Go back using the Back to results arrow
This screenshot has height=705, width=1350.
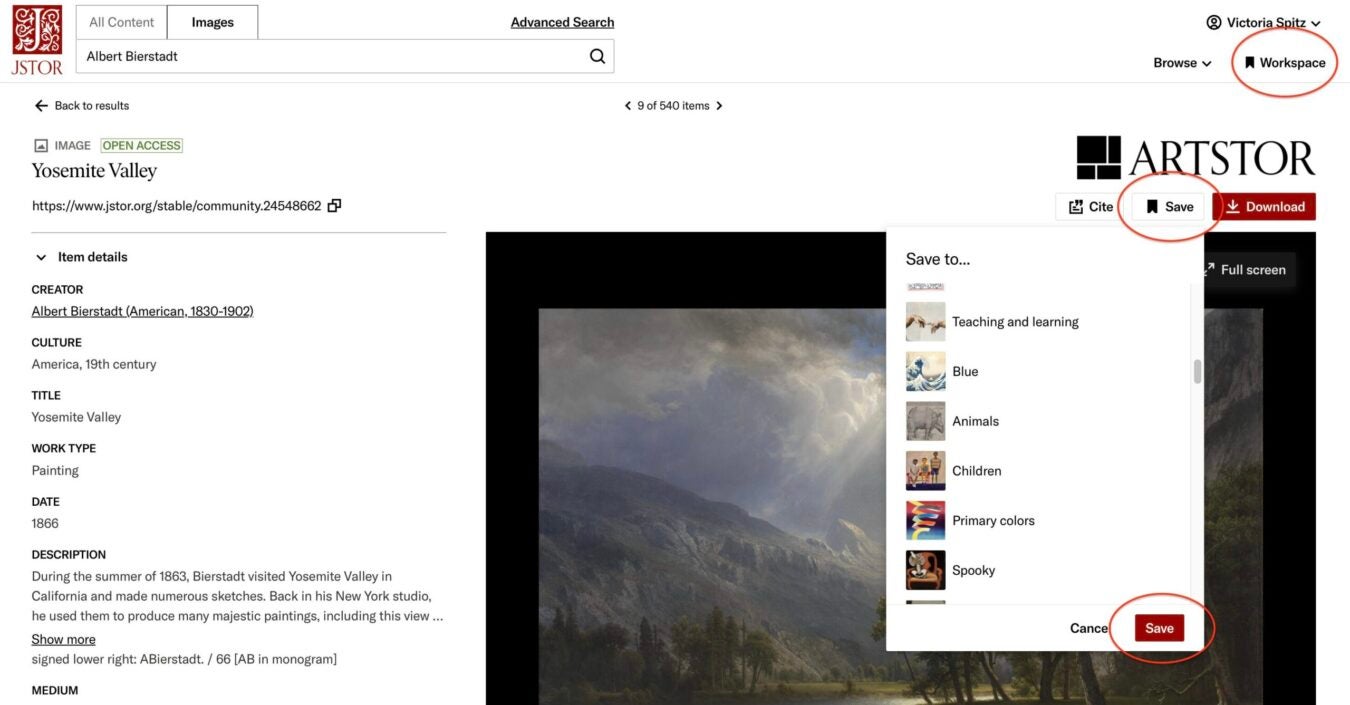(40, 105)
